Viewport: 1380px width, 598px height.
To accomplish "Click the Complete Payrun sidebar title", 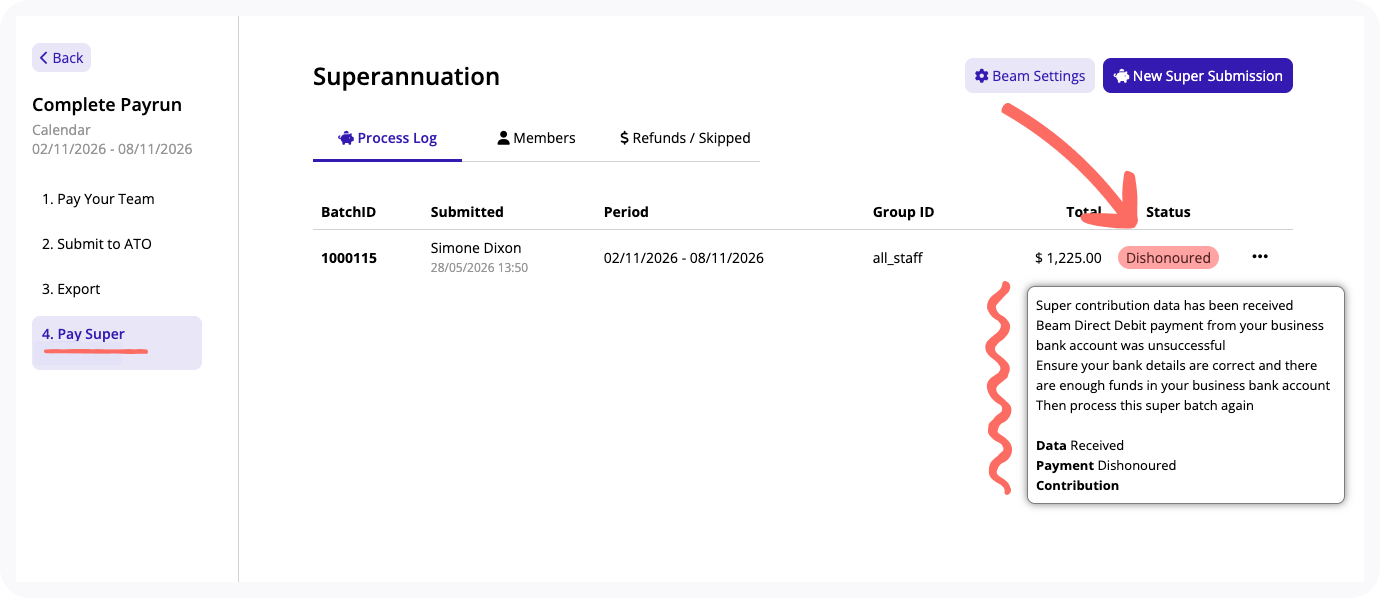I will click(x=107, y=105).
